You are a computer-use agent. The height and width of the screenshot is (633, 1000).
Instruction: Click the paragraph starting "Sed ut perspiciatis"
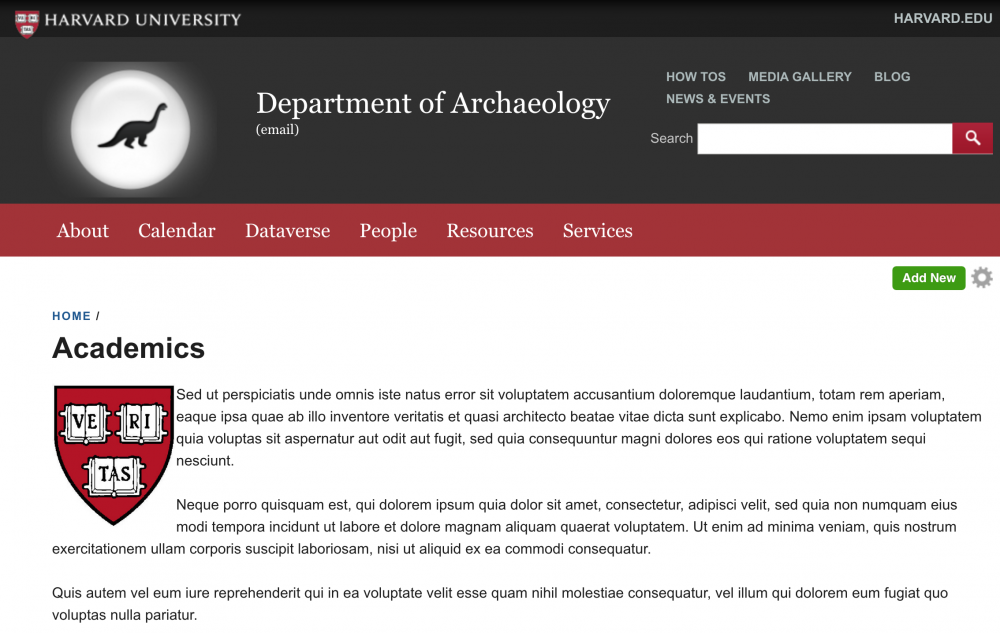(x=579, y=428)
